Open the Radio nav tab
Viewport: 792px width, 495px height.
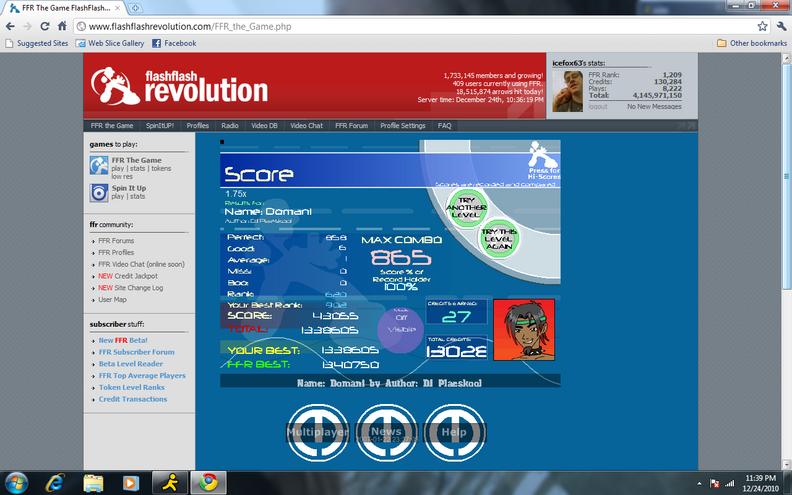point(230,126)
